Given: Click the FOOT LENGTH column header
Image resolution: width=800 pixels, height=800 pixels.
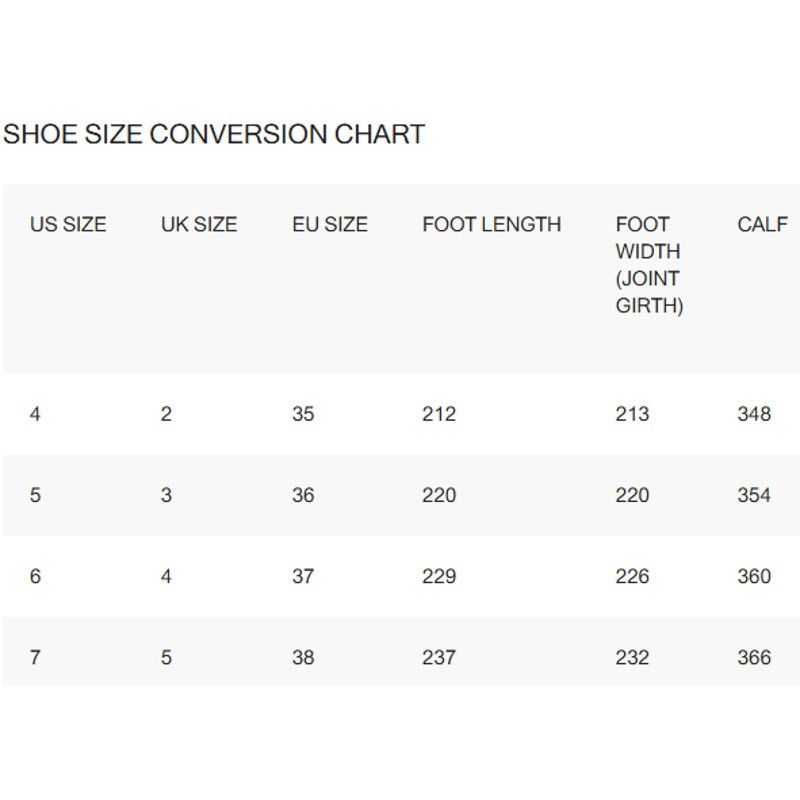Looking at the screenshot, I should (x=492, y=224).
